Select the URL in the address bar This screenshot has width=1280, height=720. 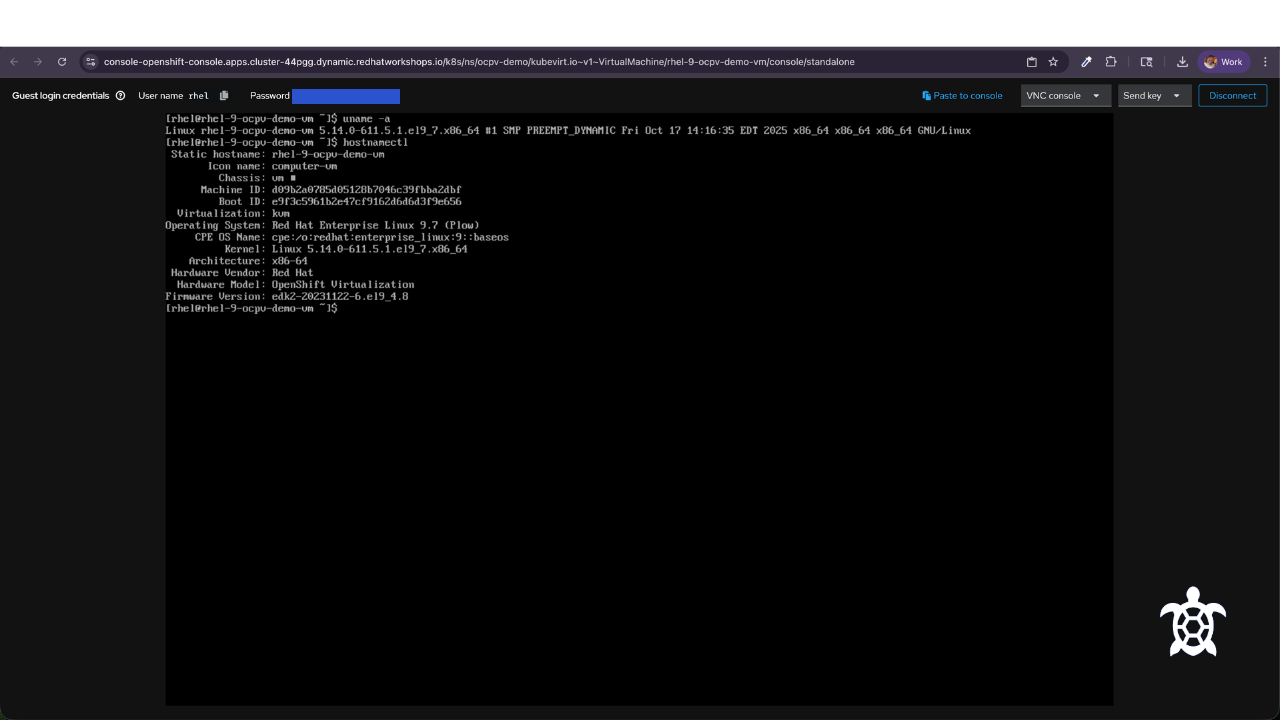(x=479, y=62)
